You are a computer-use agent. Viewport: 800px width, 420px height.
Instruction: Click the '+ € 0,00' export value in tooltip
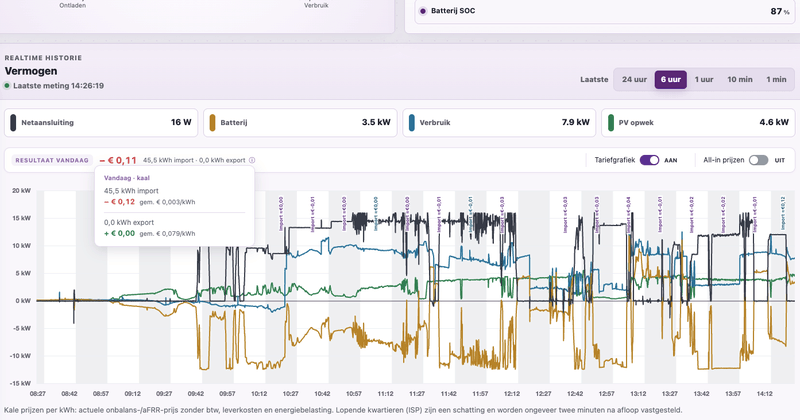pos(119,233)
